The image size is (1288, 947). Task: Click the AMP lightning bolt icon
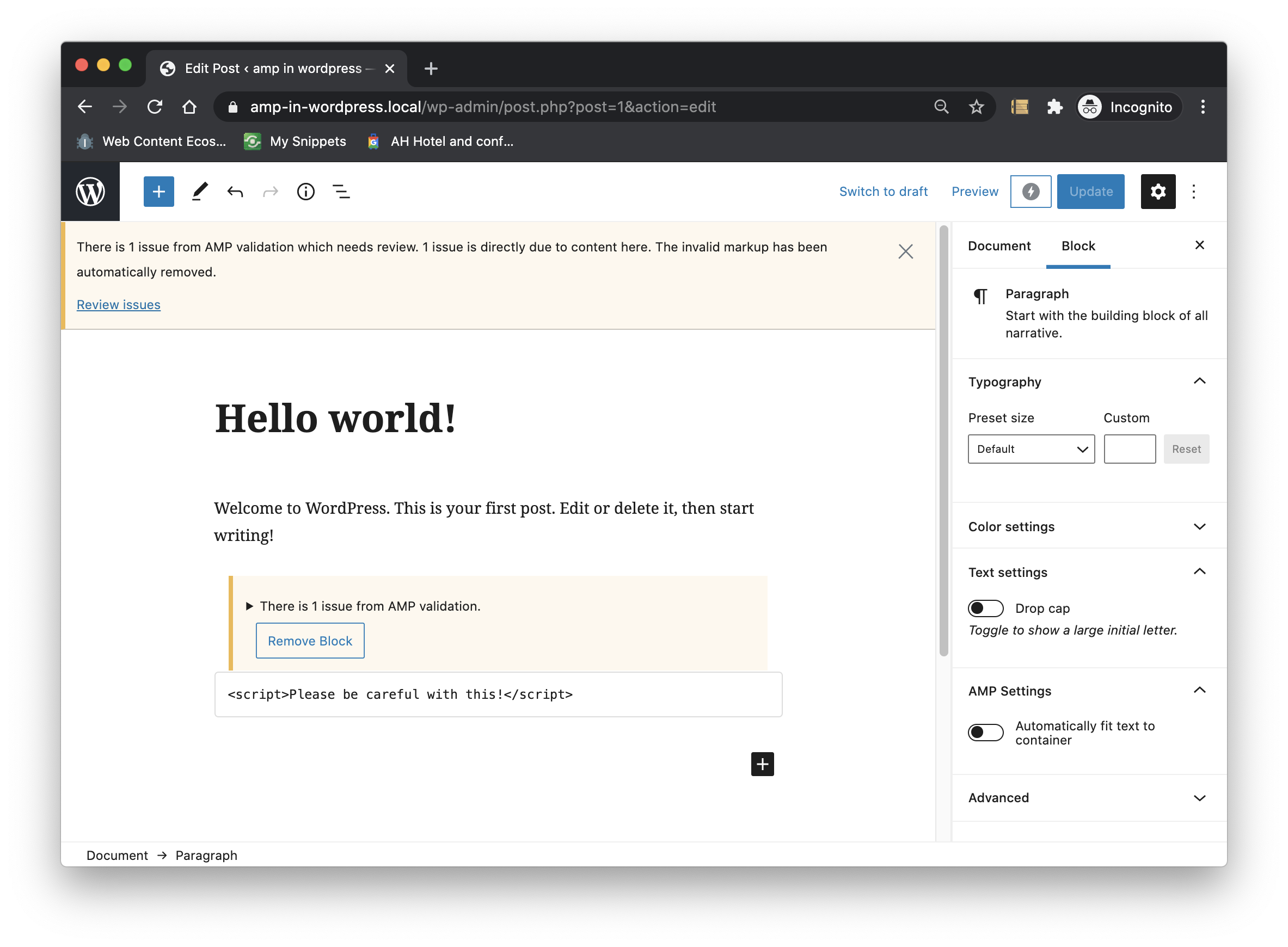point(1030,192)
